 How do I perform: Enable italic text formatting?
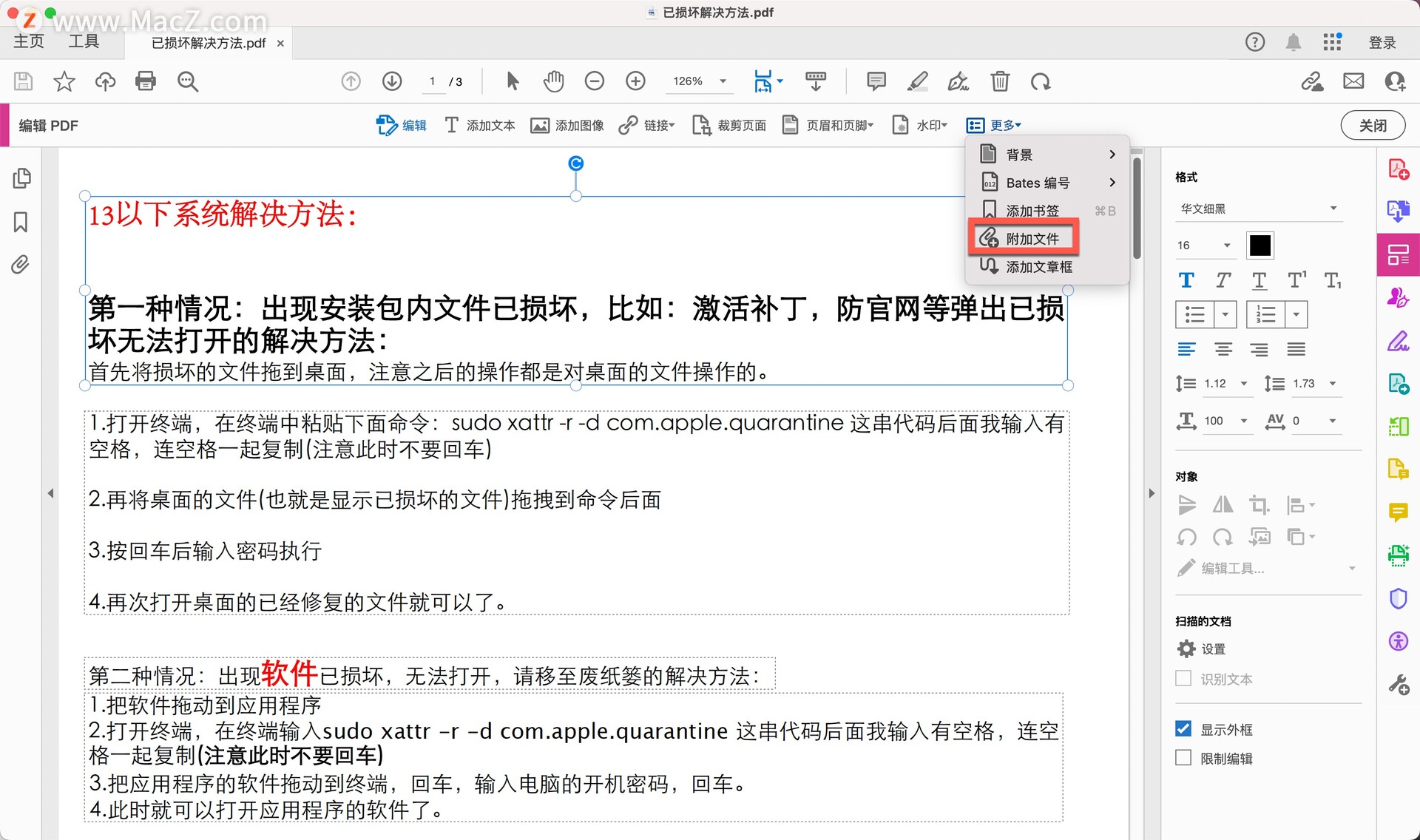click(1223, 280)
